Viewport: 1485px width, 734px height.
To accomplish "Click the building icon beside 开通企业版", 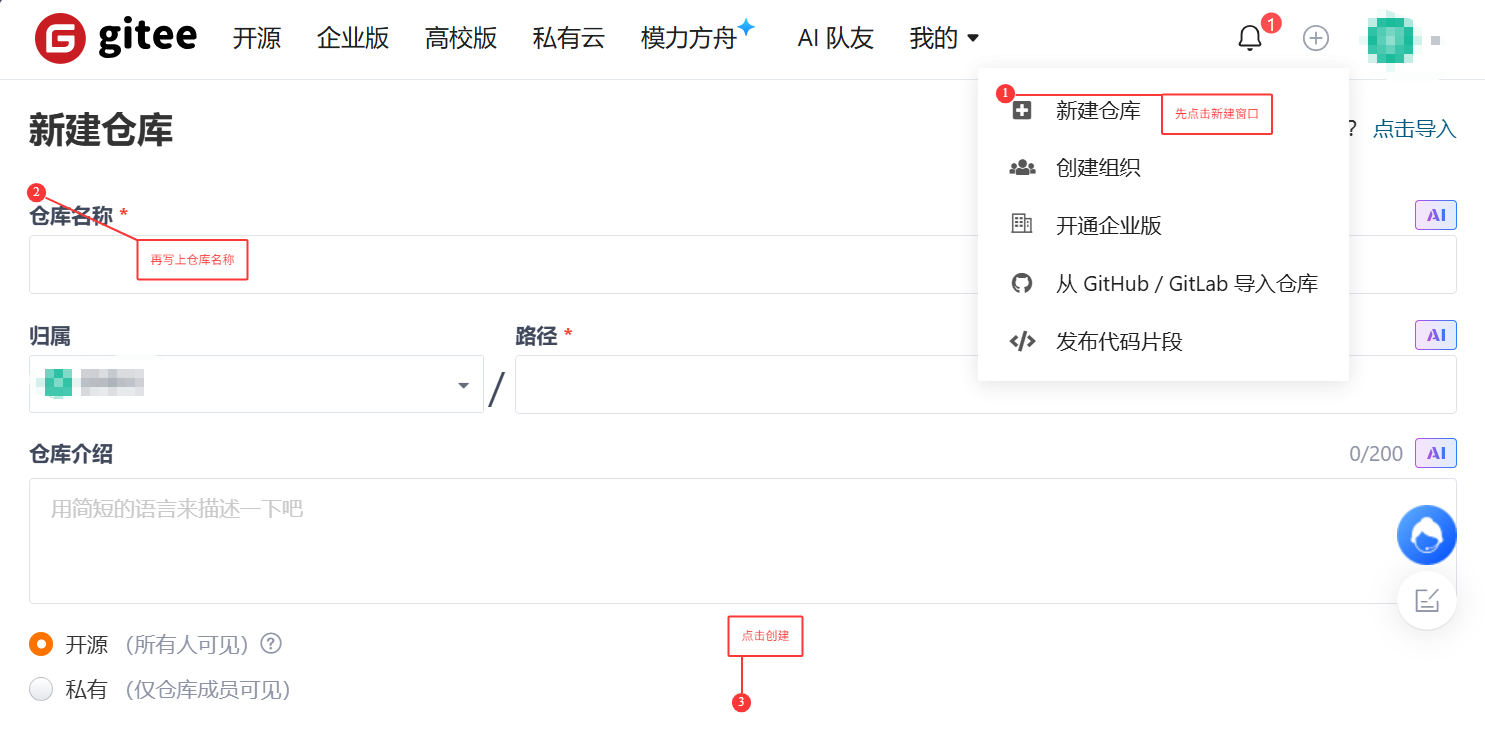I will click(x=1022, y=224).
